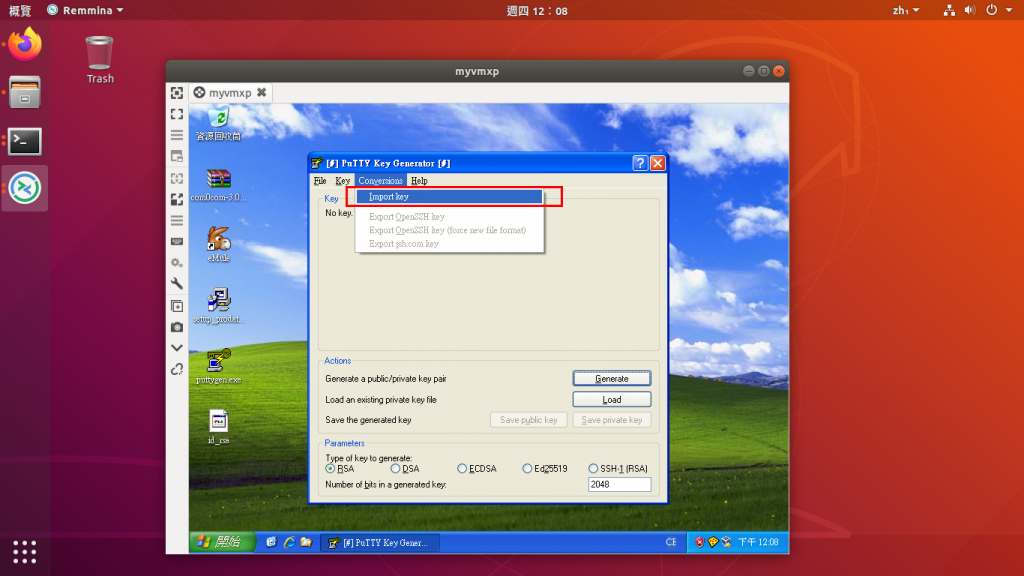
Task: Open the Help menu in PuTTY Key Generator
Action: click(419, 181)
